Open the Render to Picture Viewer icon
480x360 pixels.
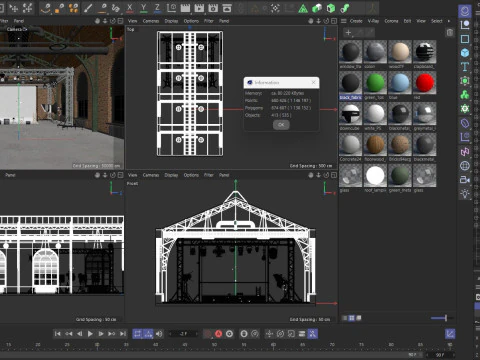click(199, 8)
